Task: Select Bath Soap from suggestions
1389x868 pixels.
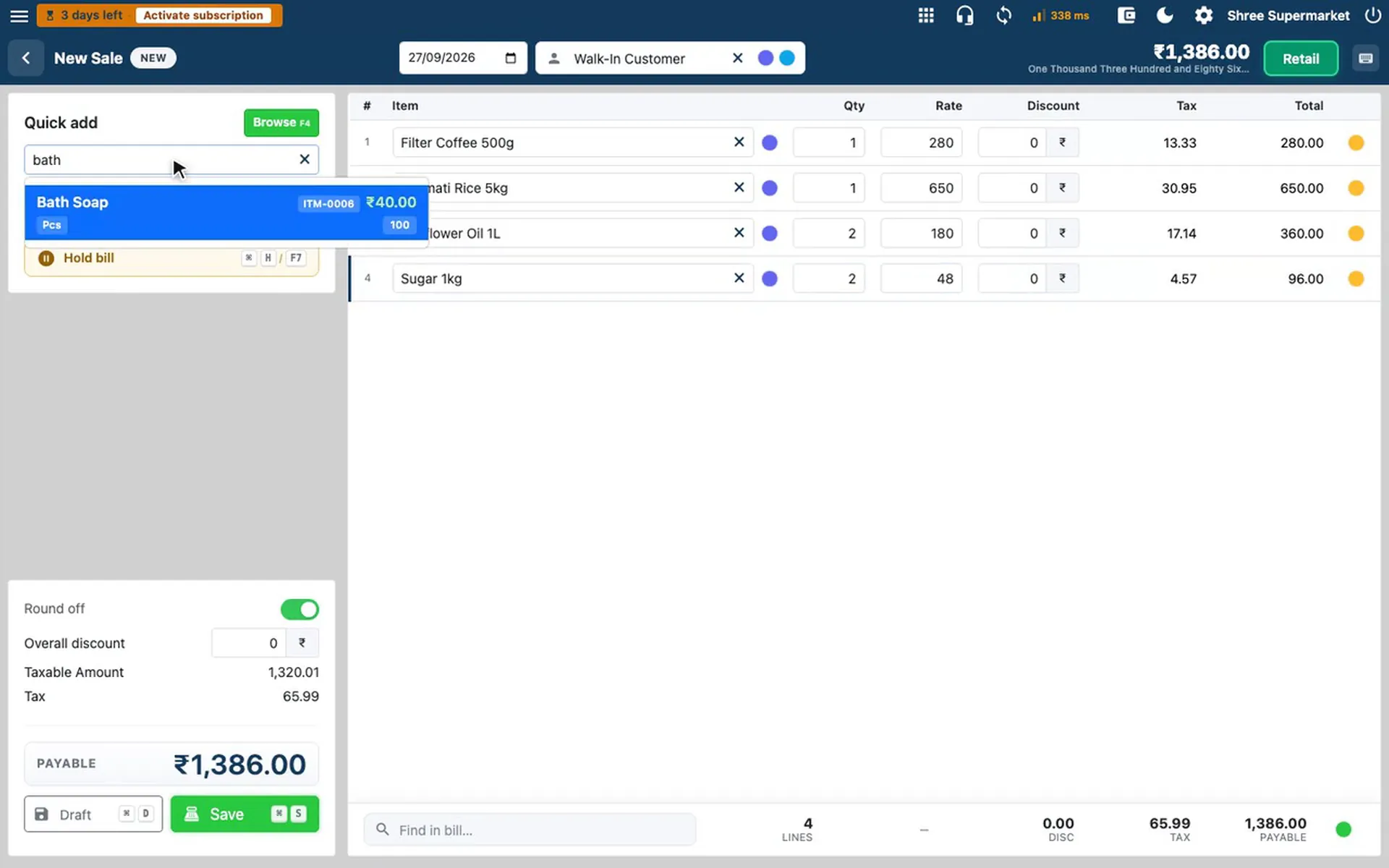Action: coord(226,213)
